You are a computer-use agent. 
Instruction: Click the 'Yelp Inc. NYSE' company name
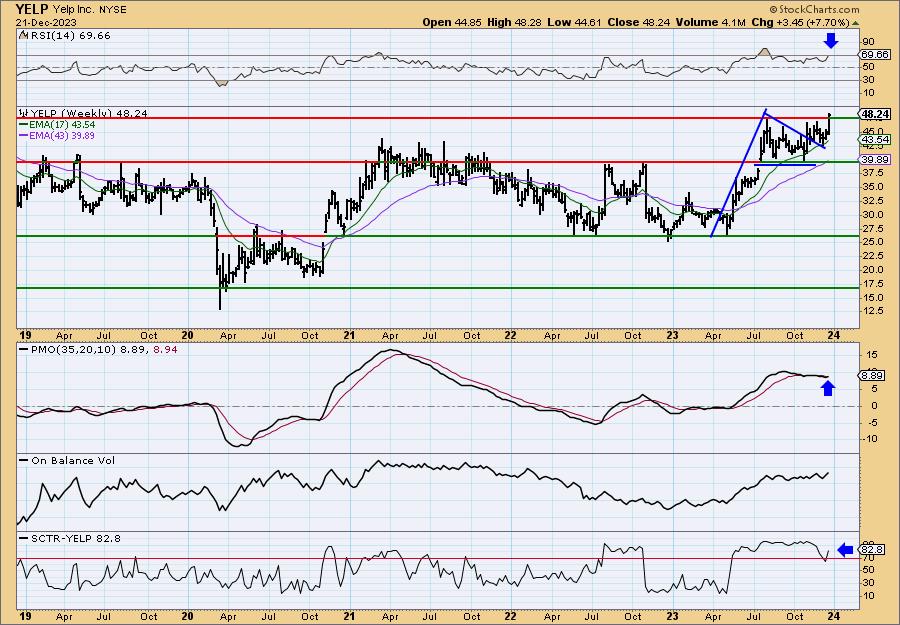pyautogui.click(x=91, y=9)
